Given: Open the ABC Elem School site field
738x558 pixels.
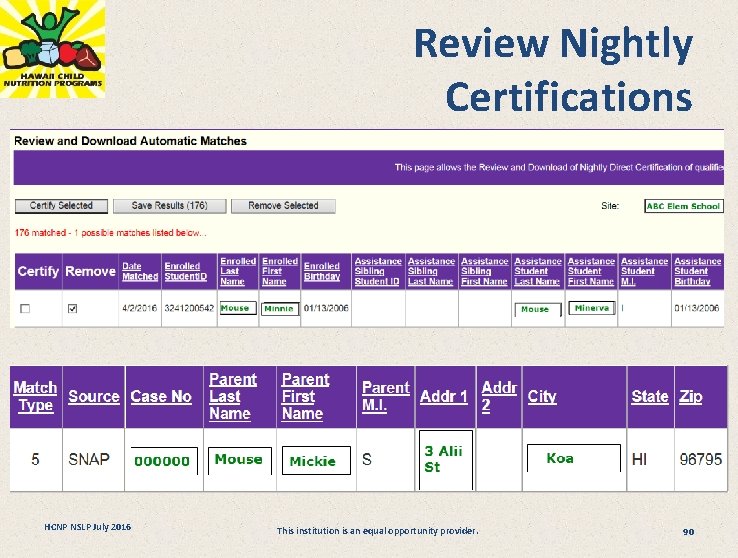Looking at the screenshot, I should [683, 206].
